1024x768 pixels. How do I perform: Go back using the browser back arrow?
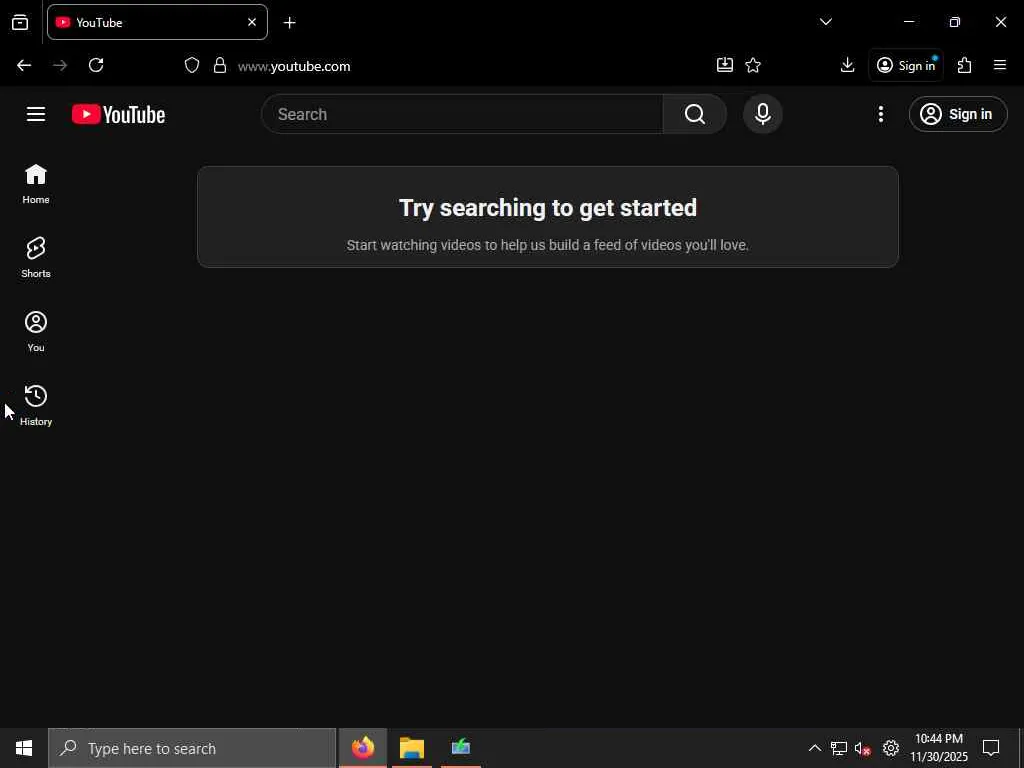pos(24,65)
